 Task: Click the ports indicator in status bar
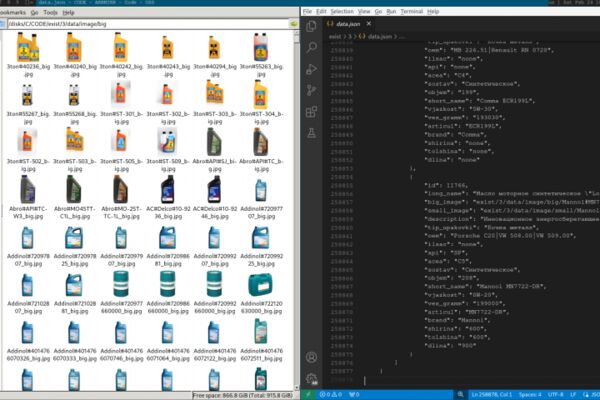pos(354,395)
